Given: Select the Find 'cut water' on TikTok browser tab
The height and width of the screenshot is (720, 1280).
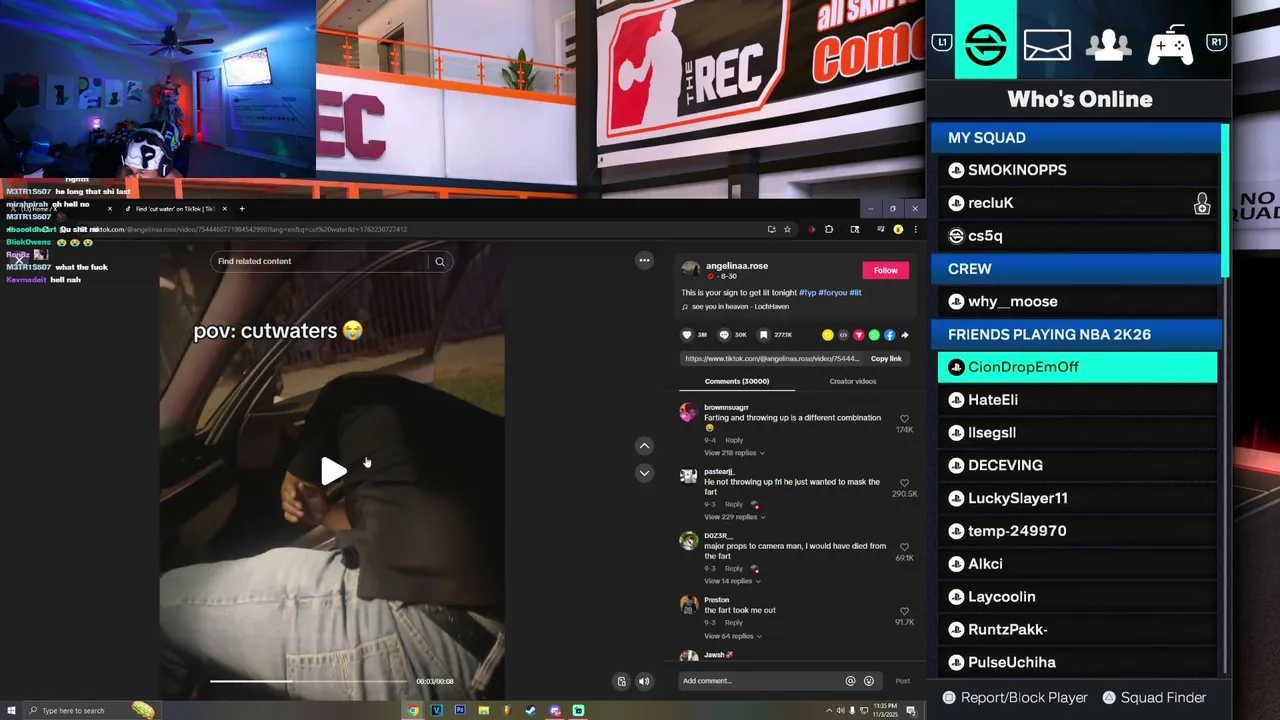Looking at the screenshot, I should pos(175,209).
